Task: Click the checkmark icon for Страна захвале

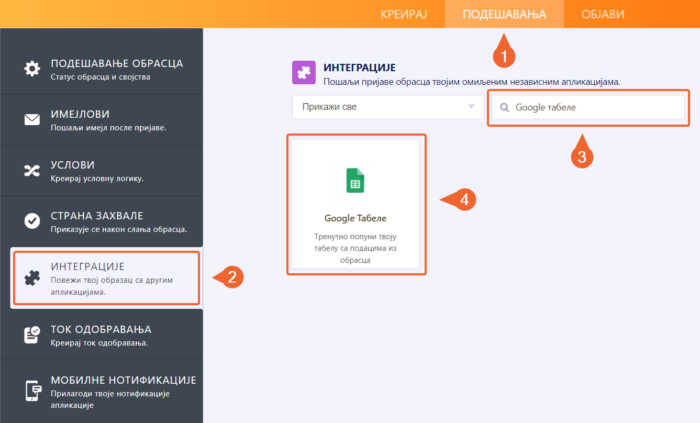Action: click(32, 221)
